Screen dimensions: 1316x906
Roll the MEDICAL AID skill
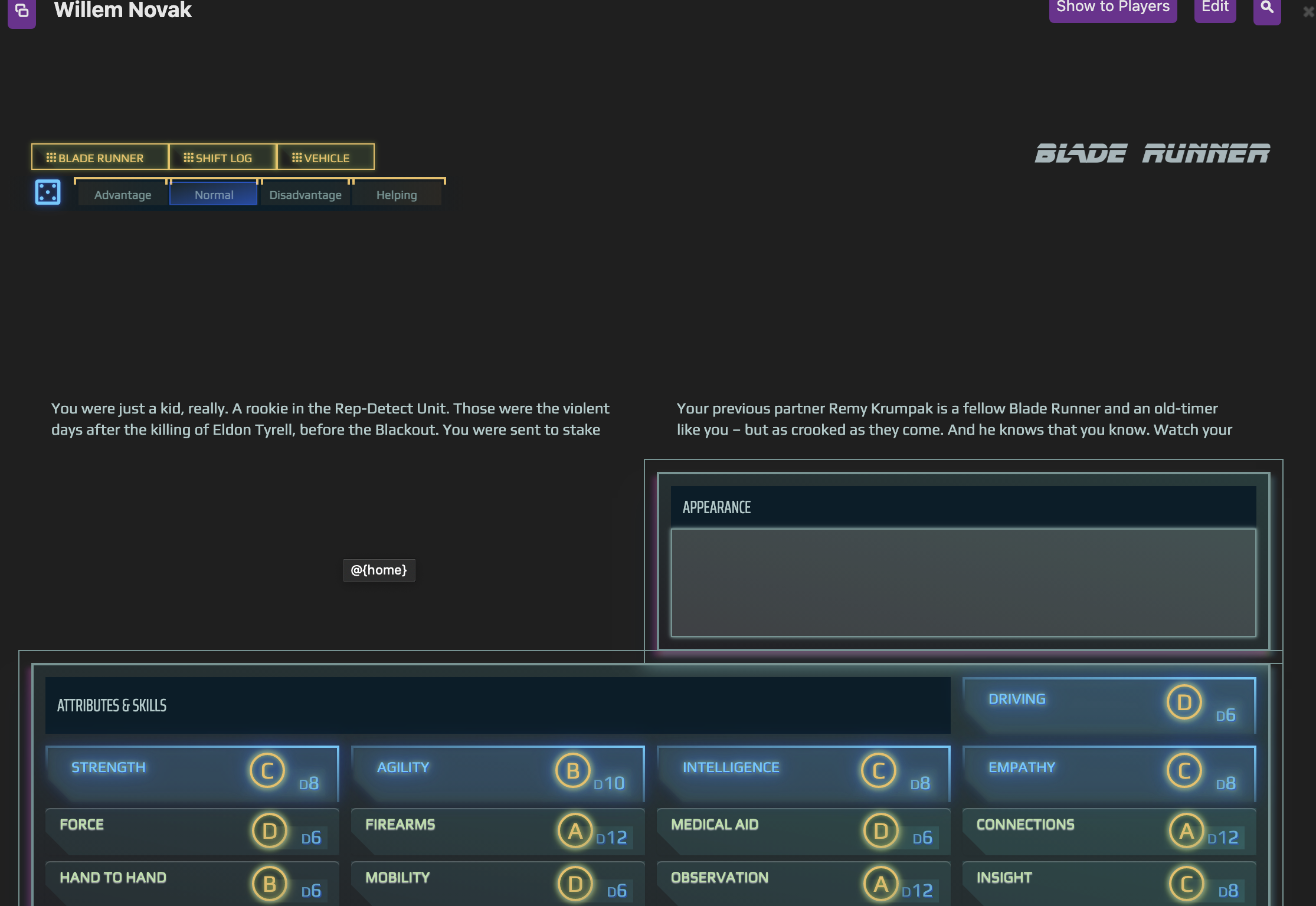[715, 825]
